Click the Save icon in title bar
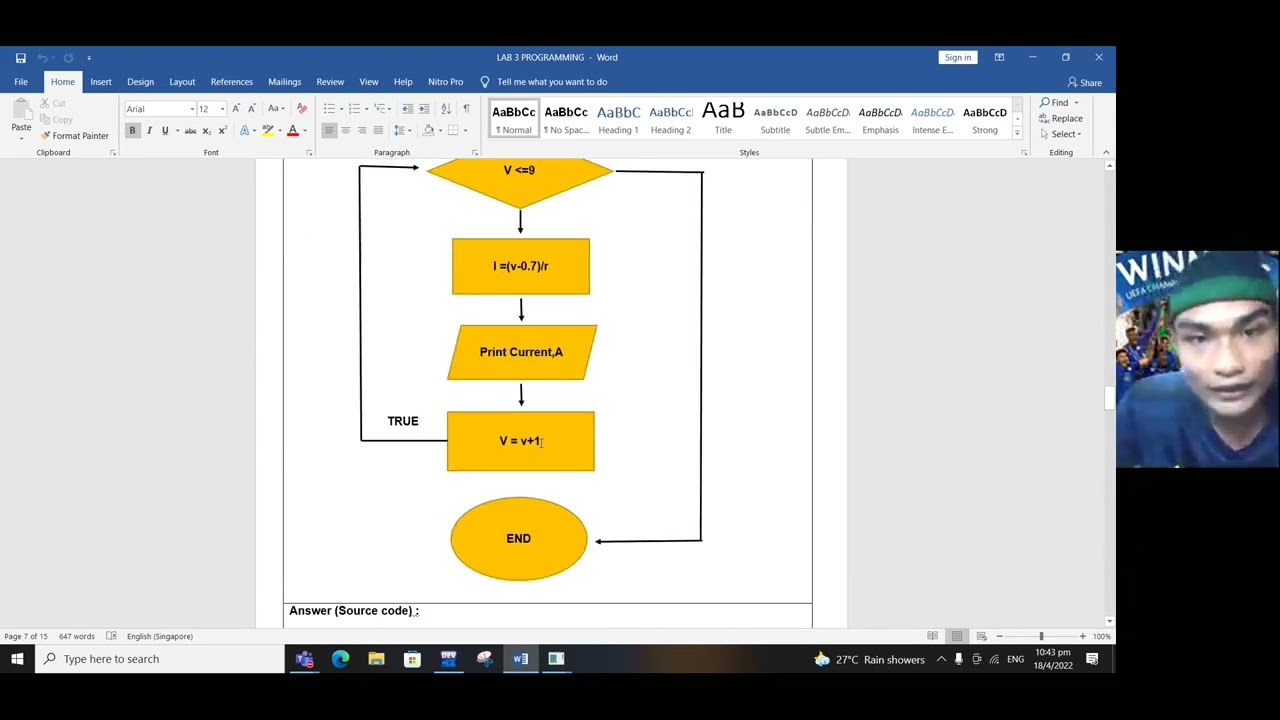The height and width of the screenshot is (720, 1280). 20,58
